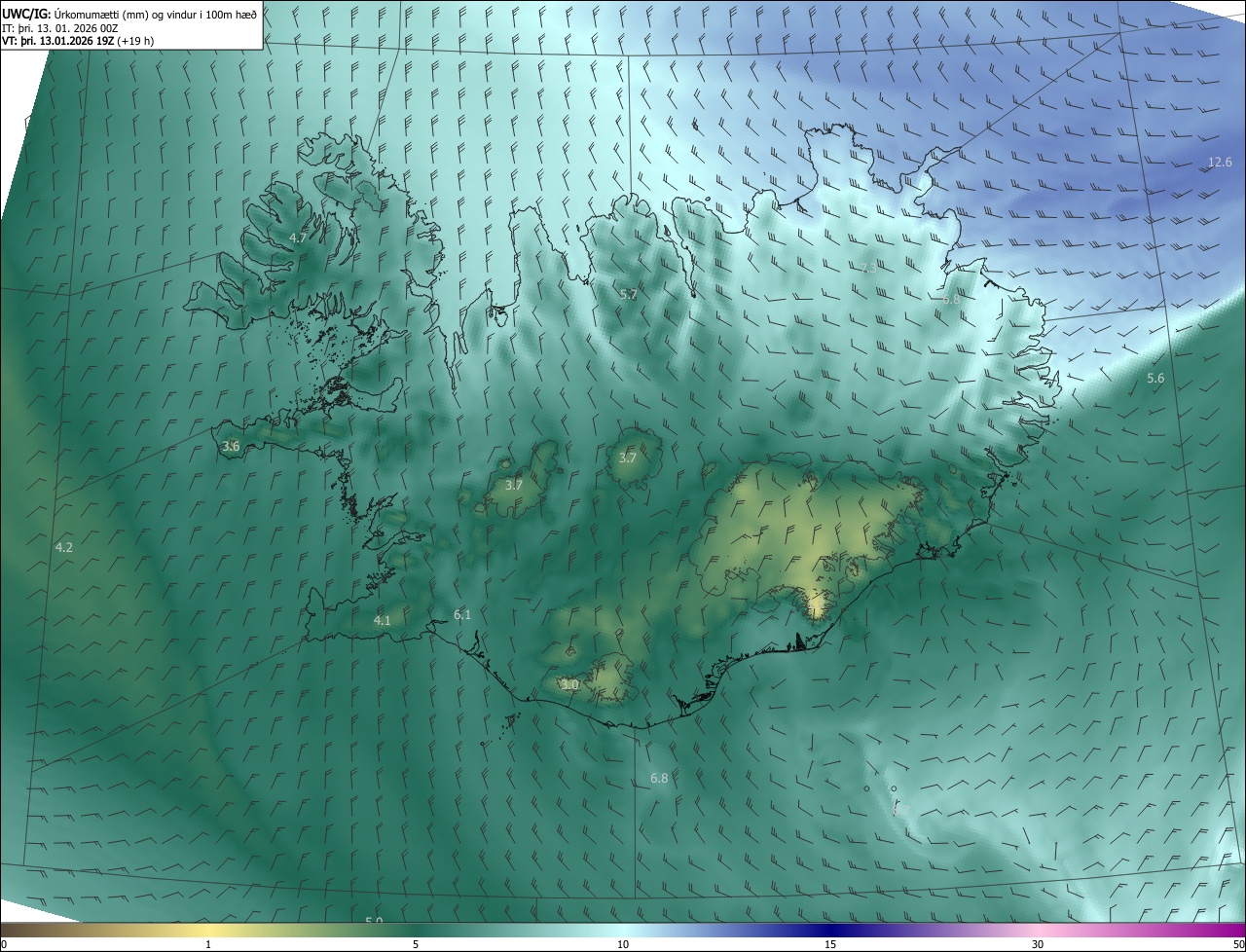Screen dimensions: 1246x952
Task: Click the valid time "VT: þri. 13.01.2026 19Z (+19 h)"
Action: (x=78, y=41)
